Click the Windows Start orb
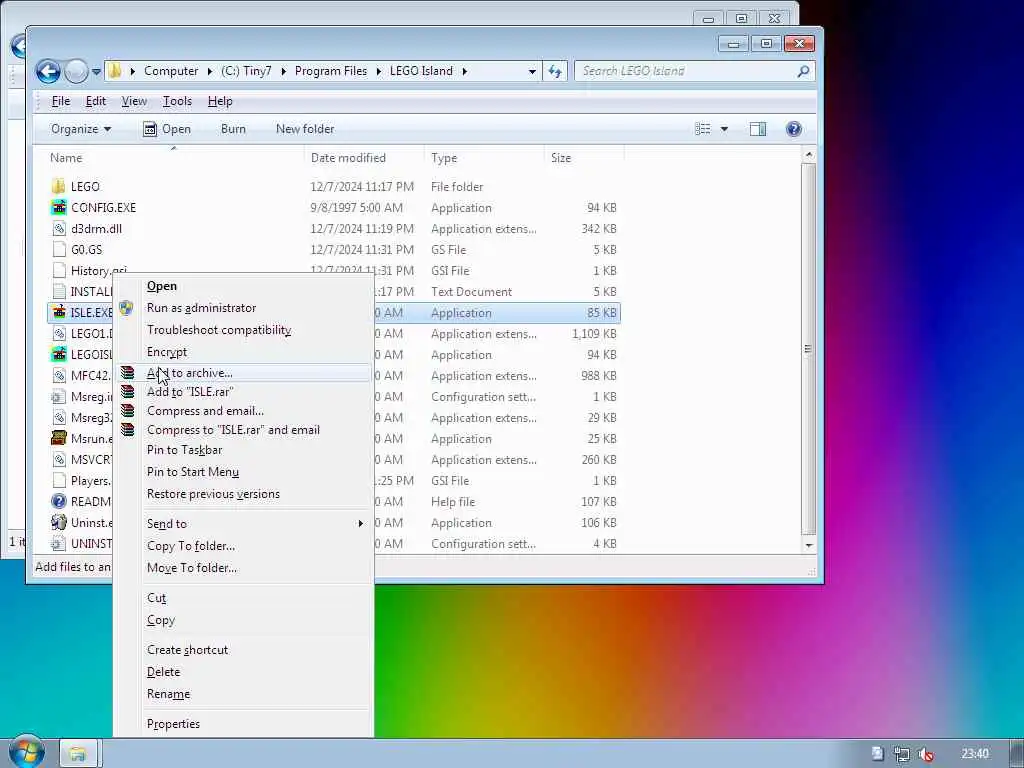 pyautogui.click(x=26, y=751)
